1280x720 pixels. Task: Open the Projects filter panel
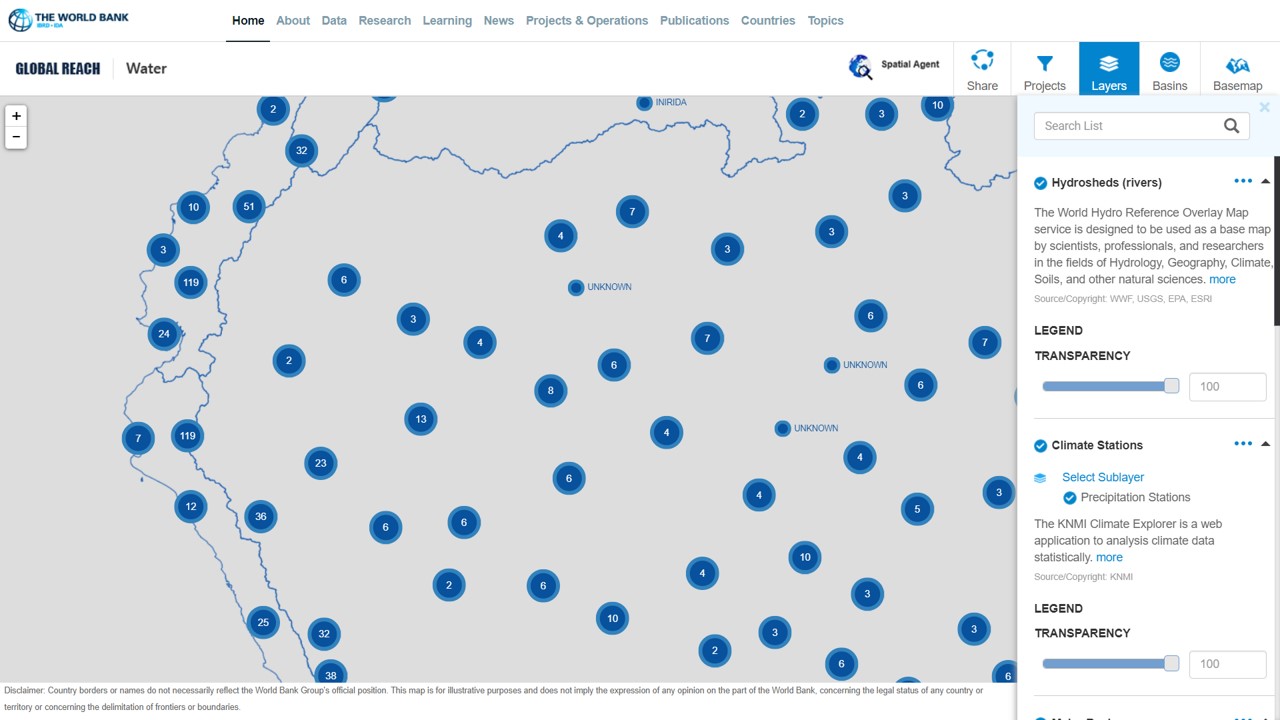click(x=1044, y=69)
